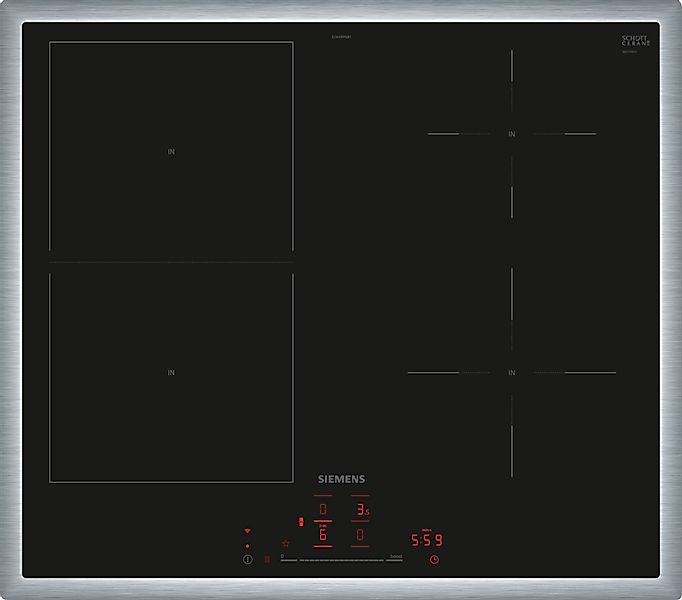Tap the red child lock icon
This screenshot has height=600, width=682.
[x=267, y=560]
